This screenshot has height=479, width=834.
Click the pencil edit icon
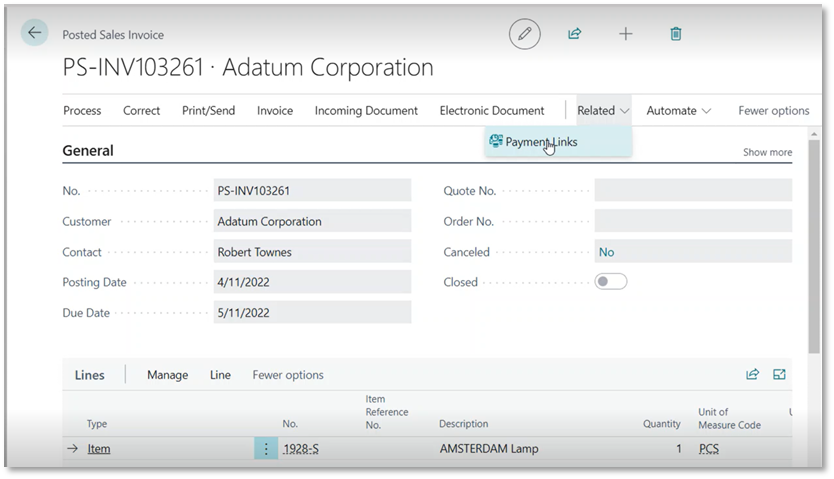(x=524, y=33)
